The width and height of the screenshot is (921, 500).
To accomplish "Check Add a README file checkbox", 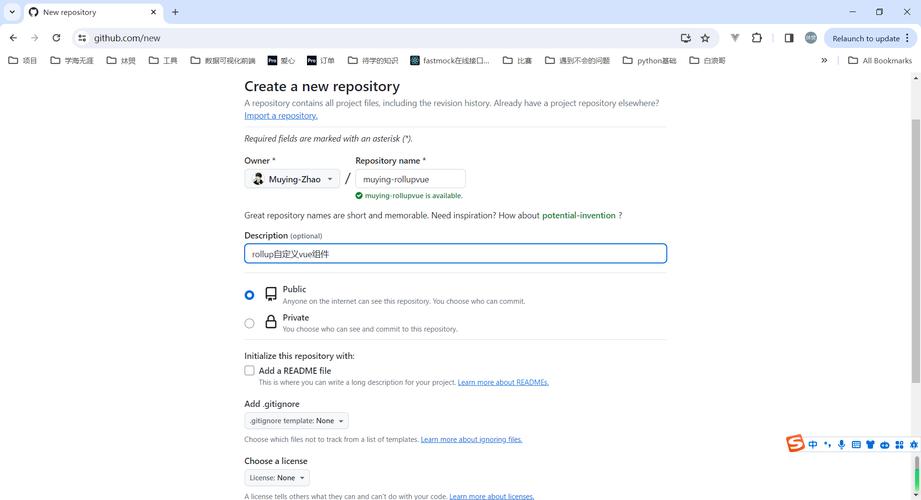I will pyautogui.click(x=250, y=371).
